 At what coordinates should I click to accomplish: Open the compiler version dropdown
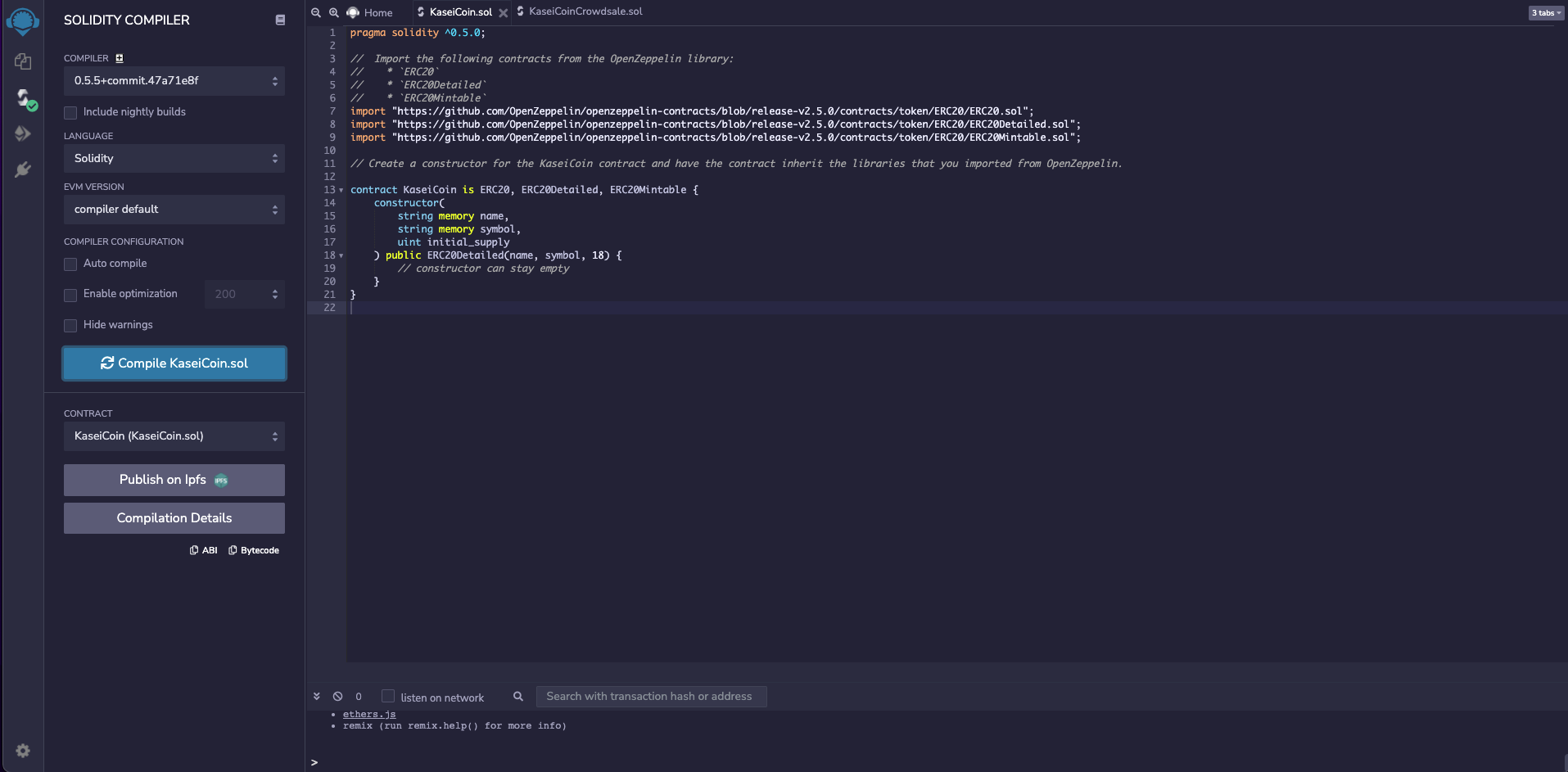pyautogui.click(x=174, y=81)
